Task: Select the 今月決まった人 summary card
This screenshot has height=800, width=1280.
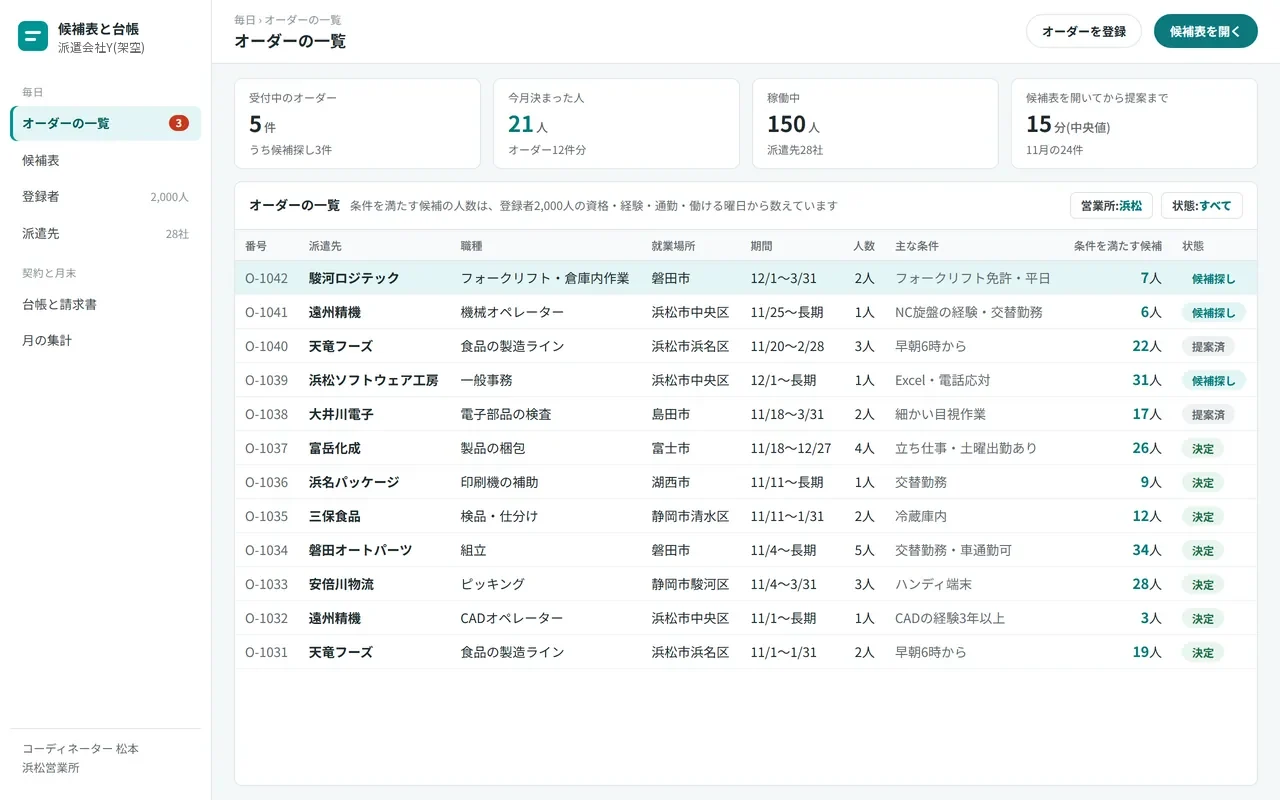Action: [x=616, y=124]
